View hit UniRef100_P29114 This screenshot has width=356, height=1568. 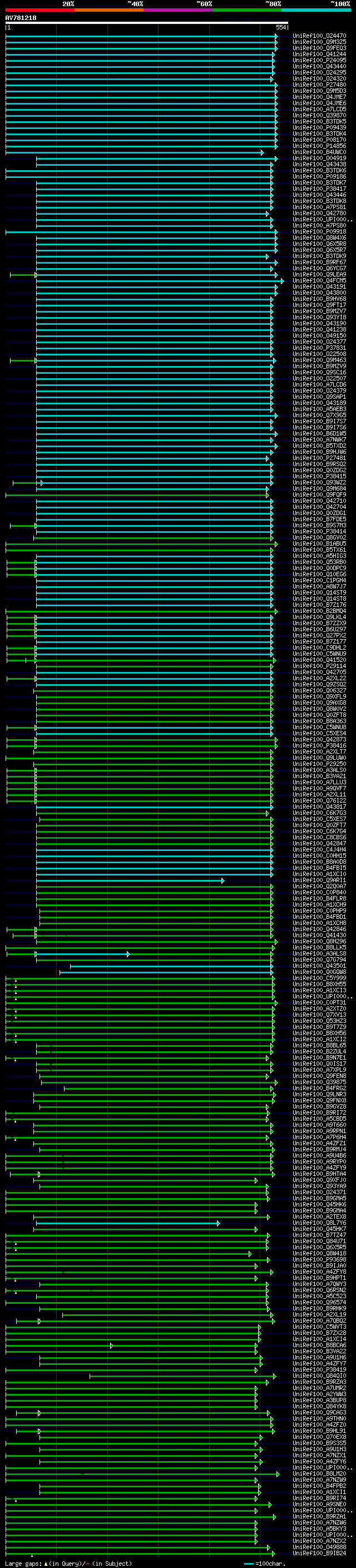coord(319,666)
